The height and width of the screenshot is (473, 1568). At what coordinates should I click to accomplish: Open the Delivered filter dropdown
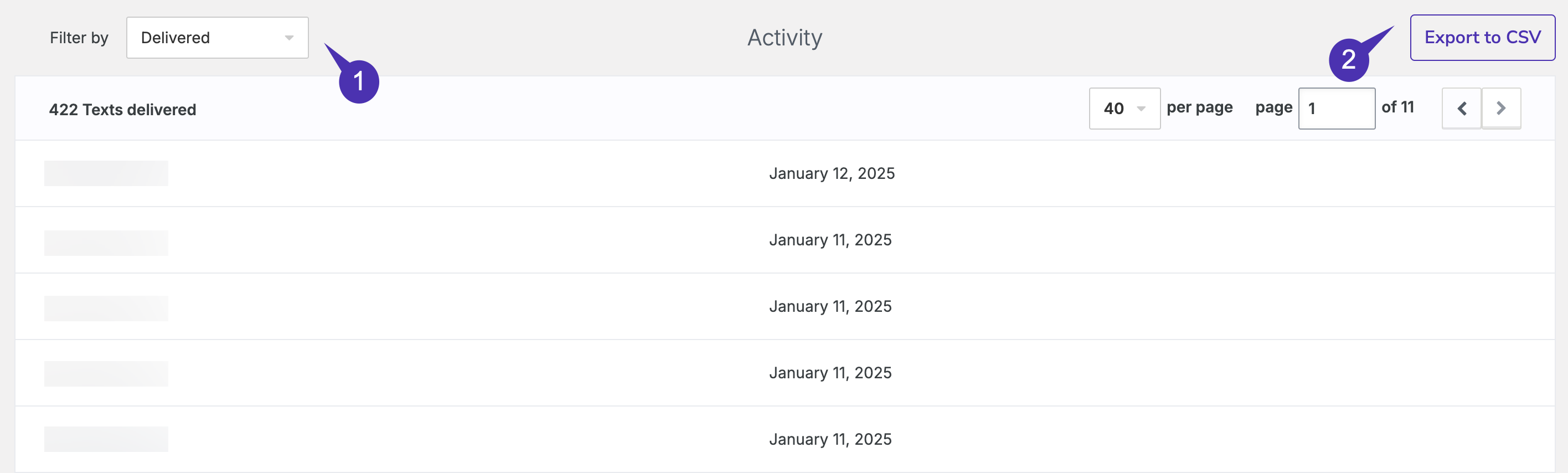click(x=217, y=38)
